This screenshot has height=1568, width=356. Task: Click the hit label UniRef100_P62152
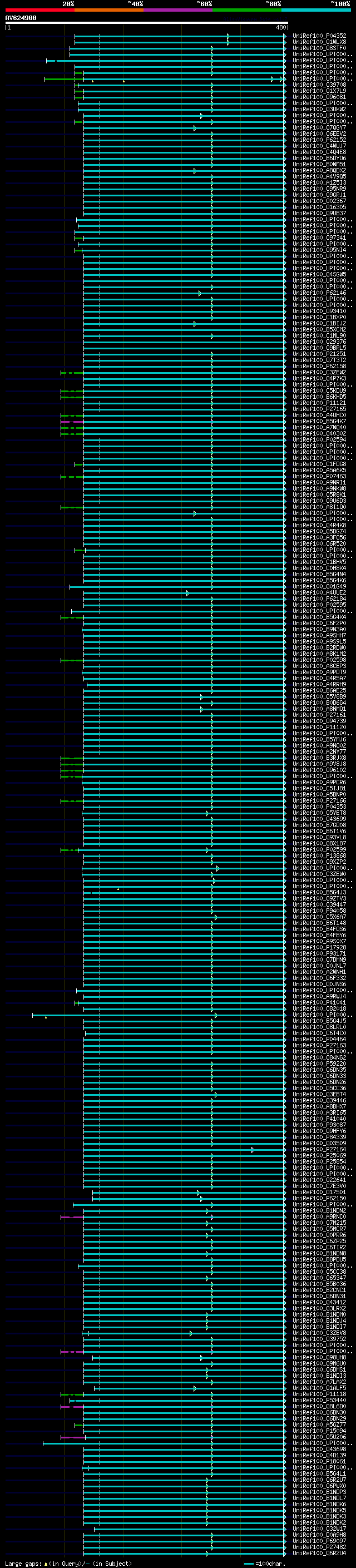[319, 140]
